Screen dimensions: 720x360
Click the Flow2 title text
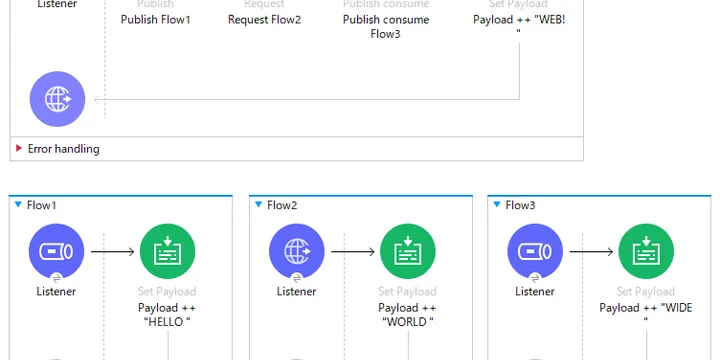(282, 205)
